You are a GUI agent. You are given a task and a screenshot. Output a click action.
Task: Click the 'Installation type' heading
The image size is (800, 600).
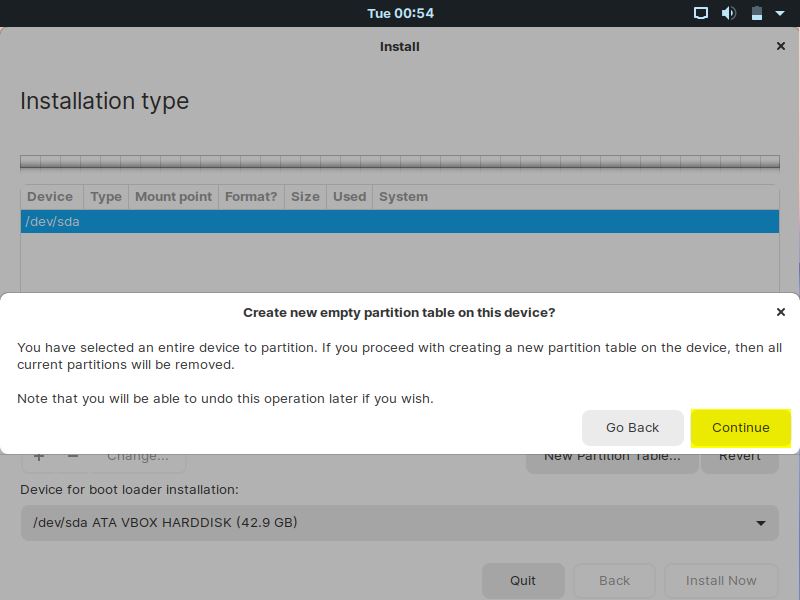(105, 101)
